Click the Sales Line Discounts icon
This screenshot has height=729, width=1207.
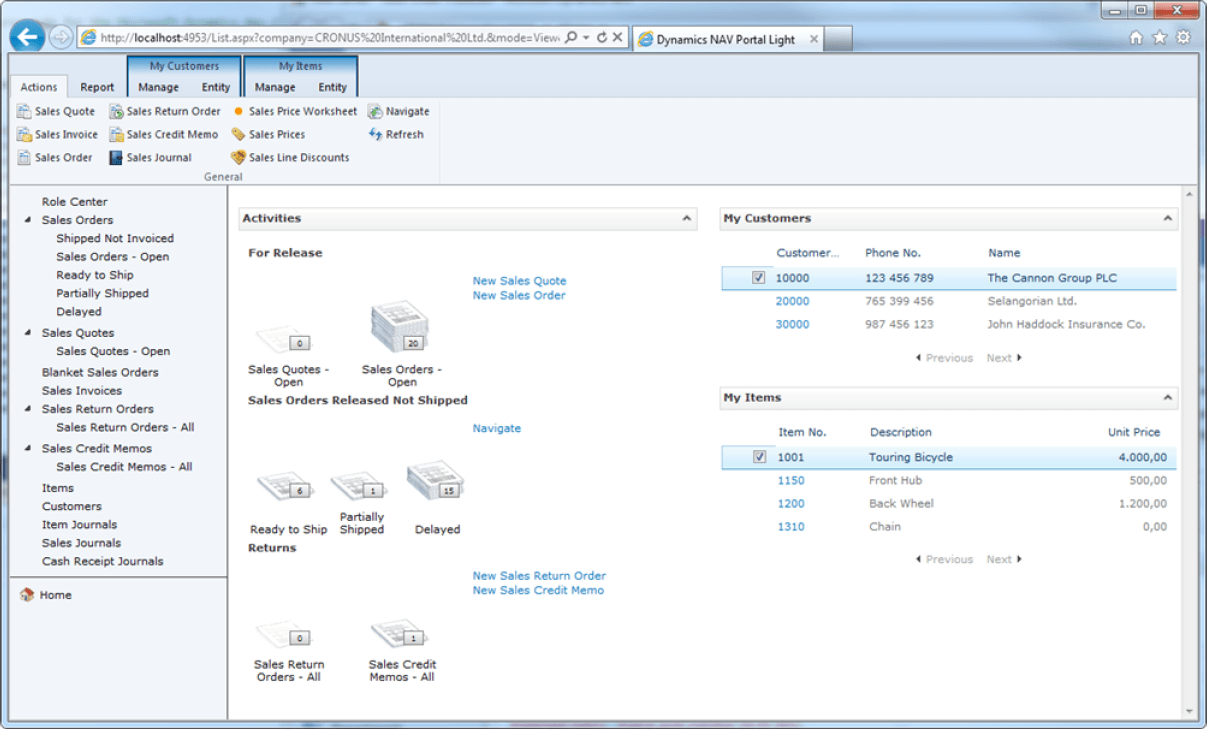tap(238, 158)
